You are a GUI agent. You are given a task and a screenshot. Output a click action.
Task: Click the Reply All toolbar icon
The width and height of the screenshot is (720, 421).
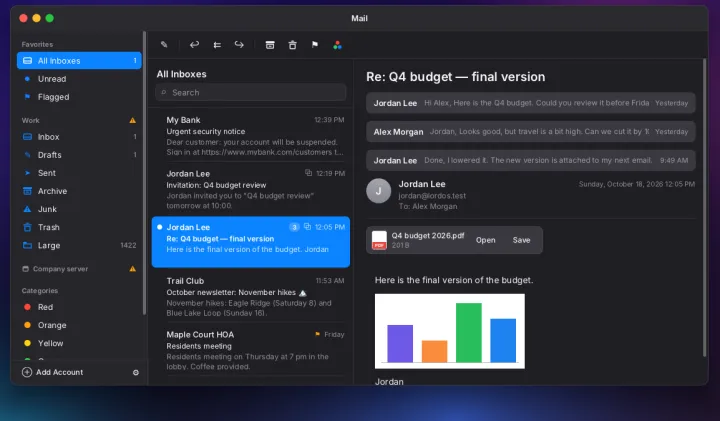pyautogui.click(x=217, y=45)
